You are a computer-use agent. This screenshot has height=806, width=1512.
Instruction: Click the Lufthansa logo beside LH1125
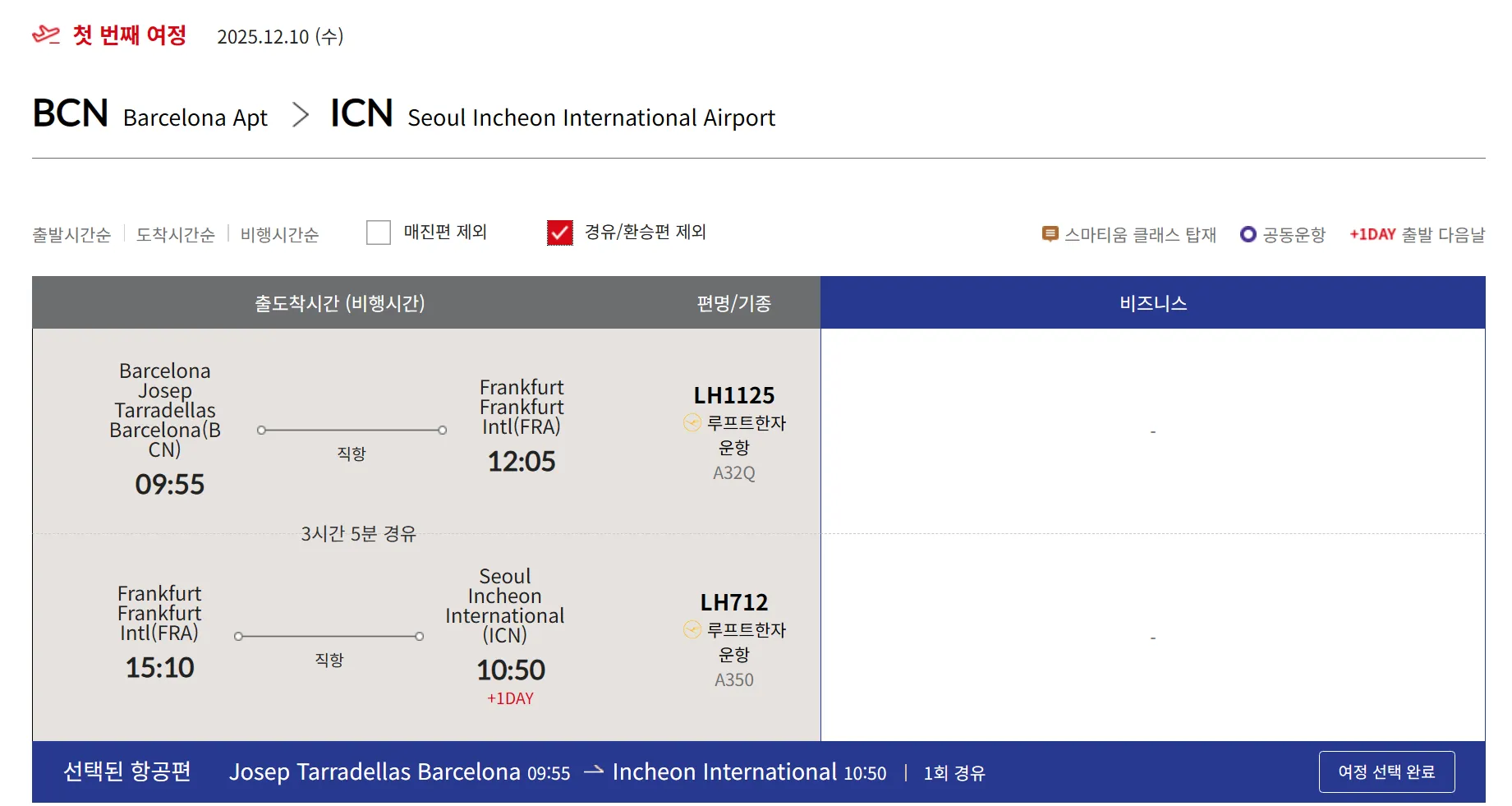(692, 422)
